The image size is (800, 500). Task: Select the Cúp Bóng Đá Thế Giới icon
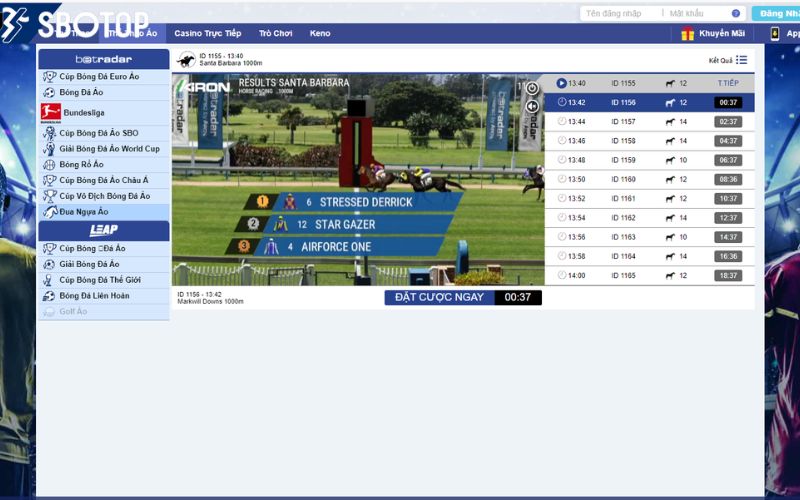tap(48, 280)
